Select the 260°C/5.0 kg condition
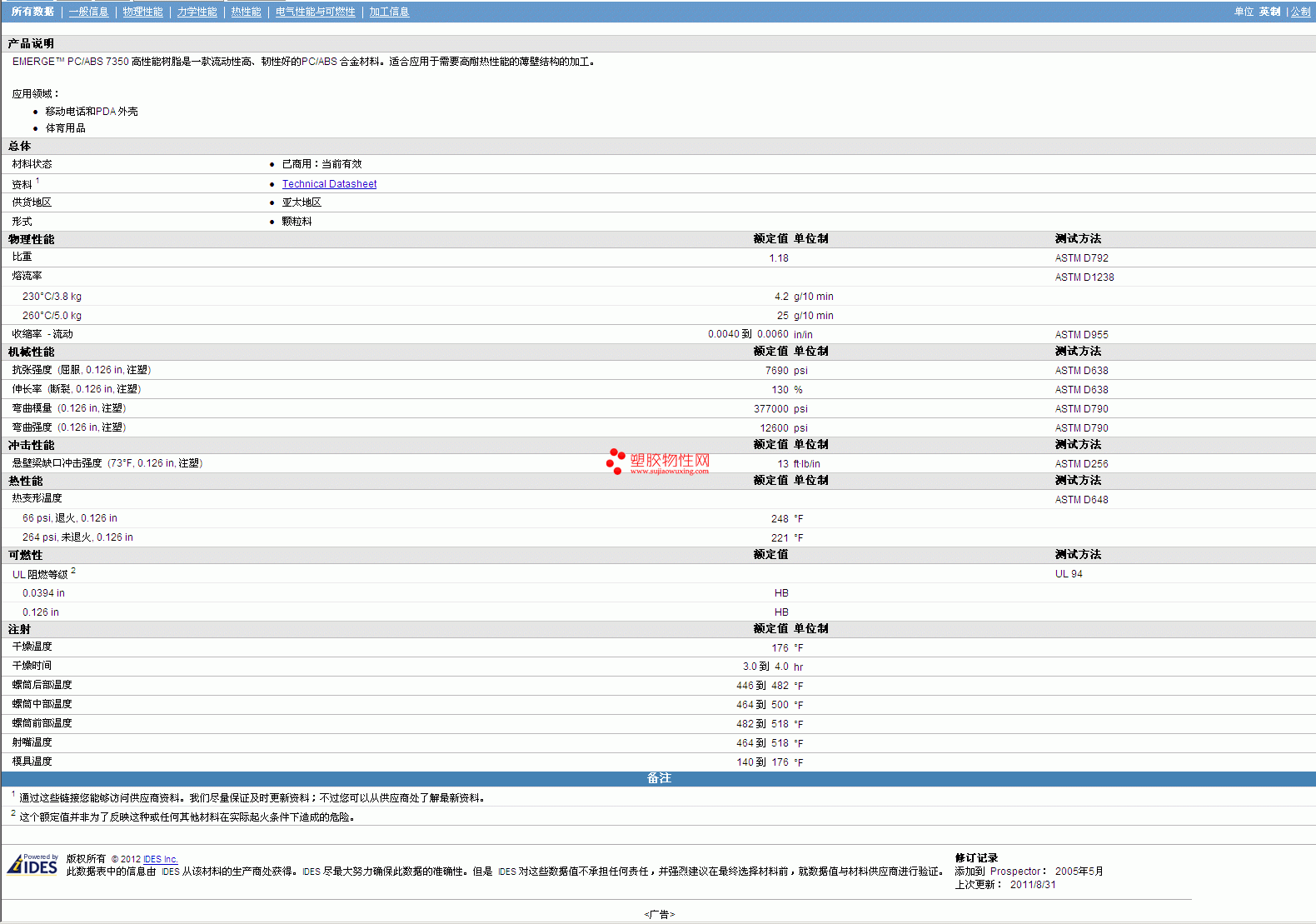Image resolution: width=1316 pixels, height=924 pixels. click(52, 316)
